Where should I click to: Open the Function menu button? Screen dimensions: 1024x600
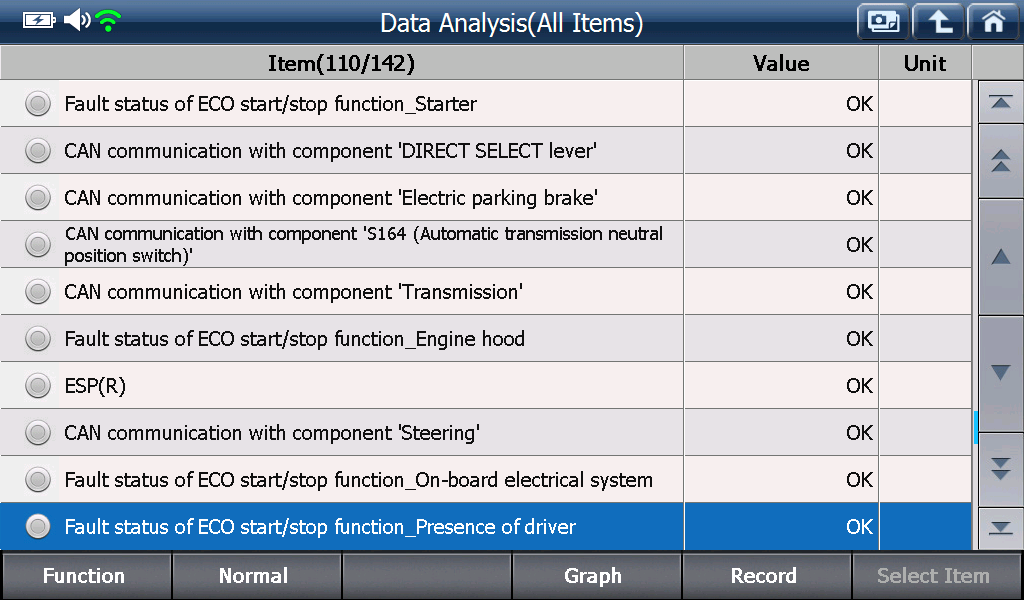coord(86,576)
